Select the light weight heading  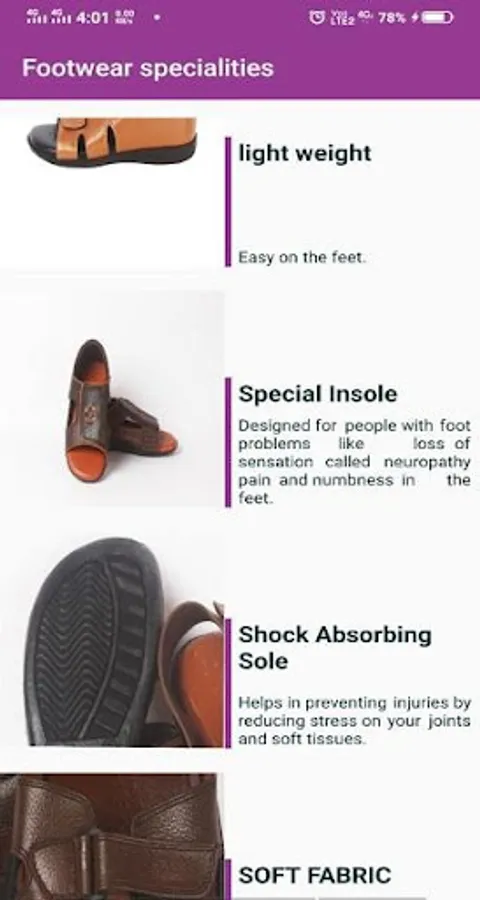(x=305, y=153)
